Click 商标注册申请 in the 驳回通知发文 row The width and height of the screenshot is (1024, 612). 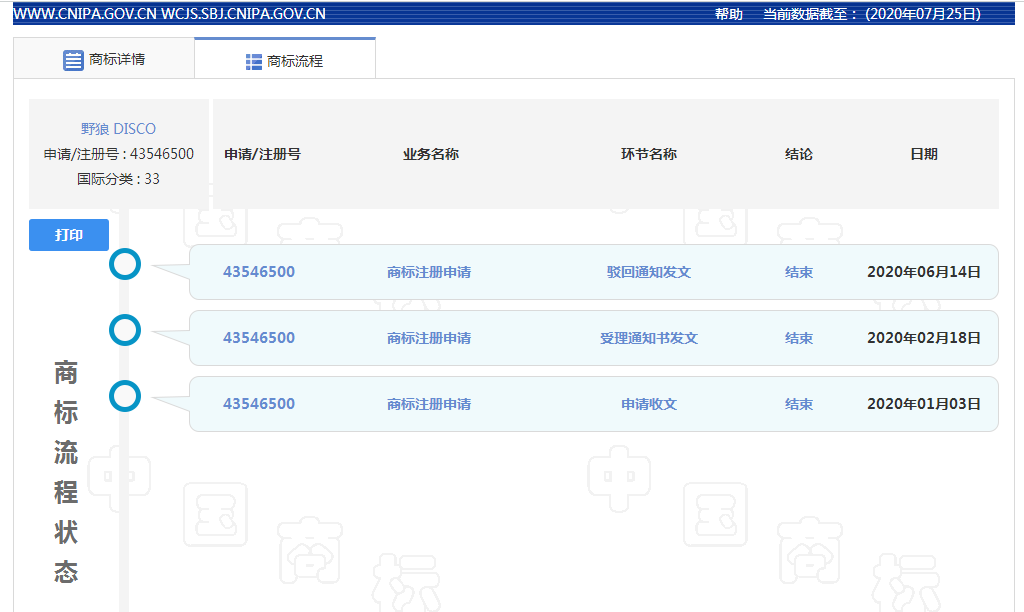429,272
